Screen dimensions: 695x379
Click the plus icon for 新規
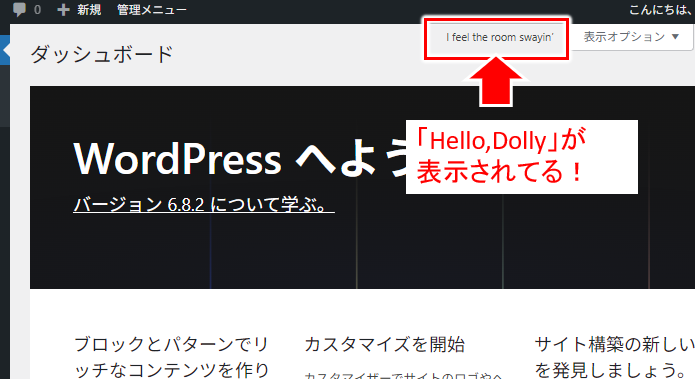click(x=63, y=10)
